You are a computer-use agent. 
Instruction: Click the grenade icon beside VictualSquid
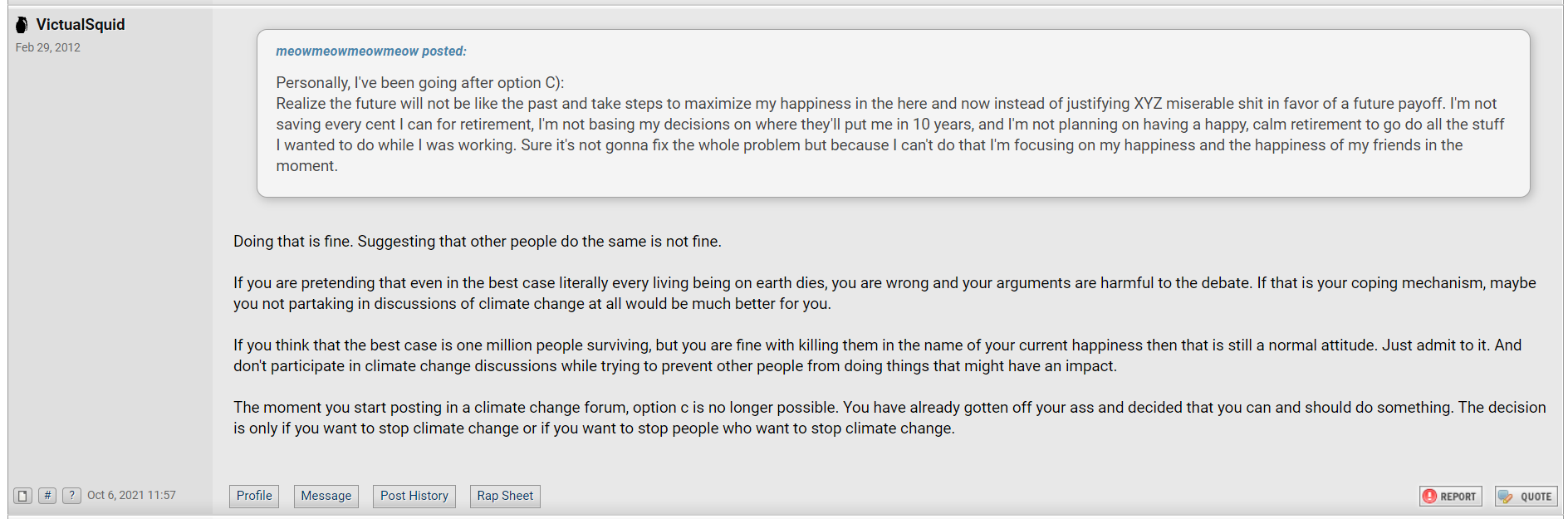pos(22,25)
